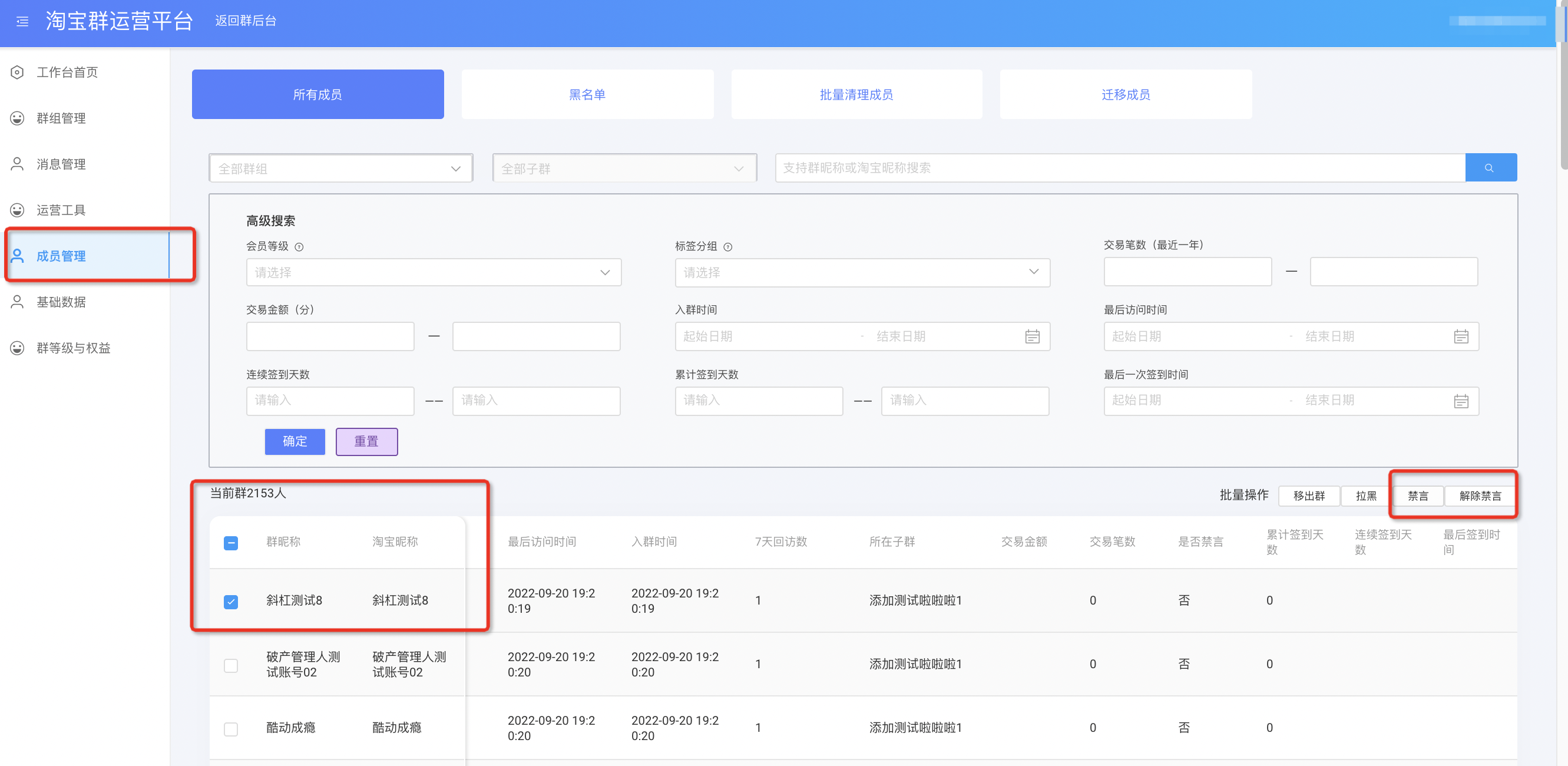Focus the 交易金额 minimum input
Screen dimensions: 1568x766
coord(330,336)
